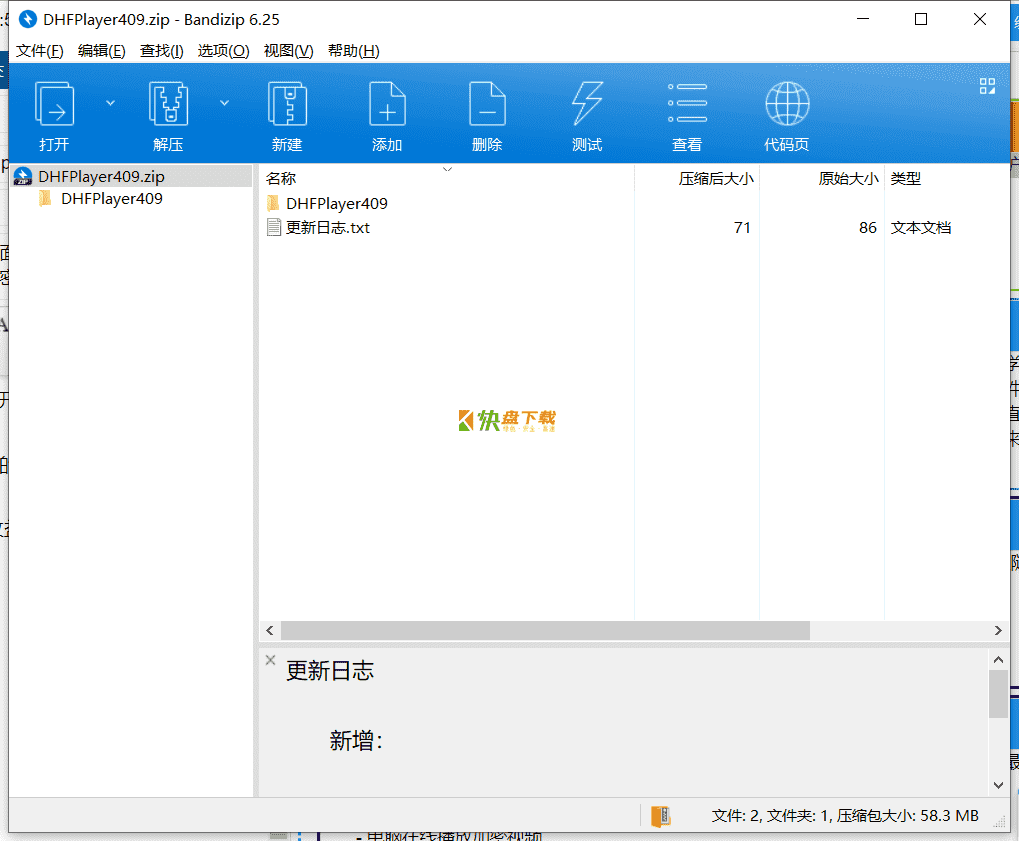Click the New archive (新建) icon
The width and height of the screenshot is (1019, 841).
coord(287,104)
